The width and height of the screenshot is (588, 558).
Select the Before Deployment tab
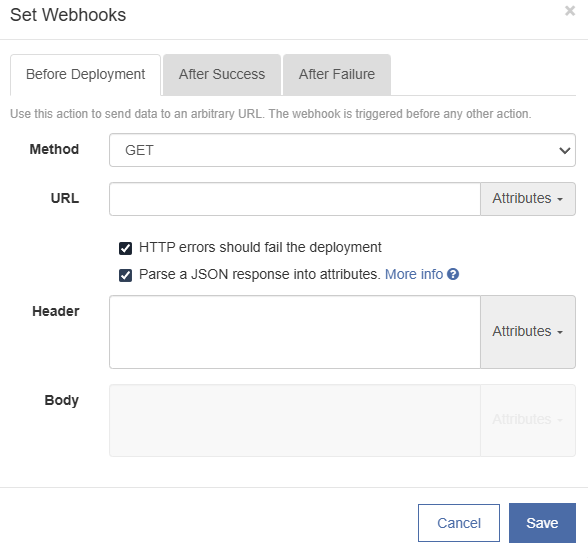point(86,75)
